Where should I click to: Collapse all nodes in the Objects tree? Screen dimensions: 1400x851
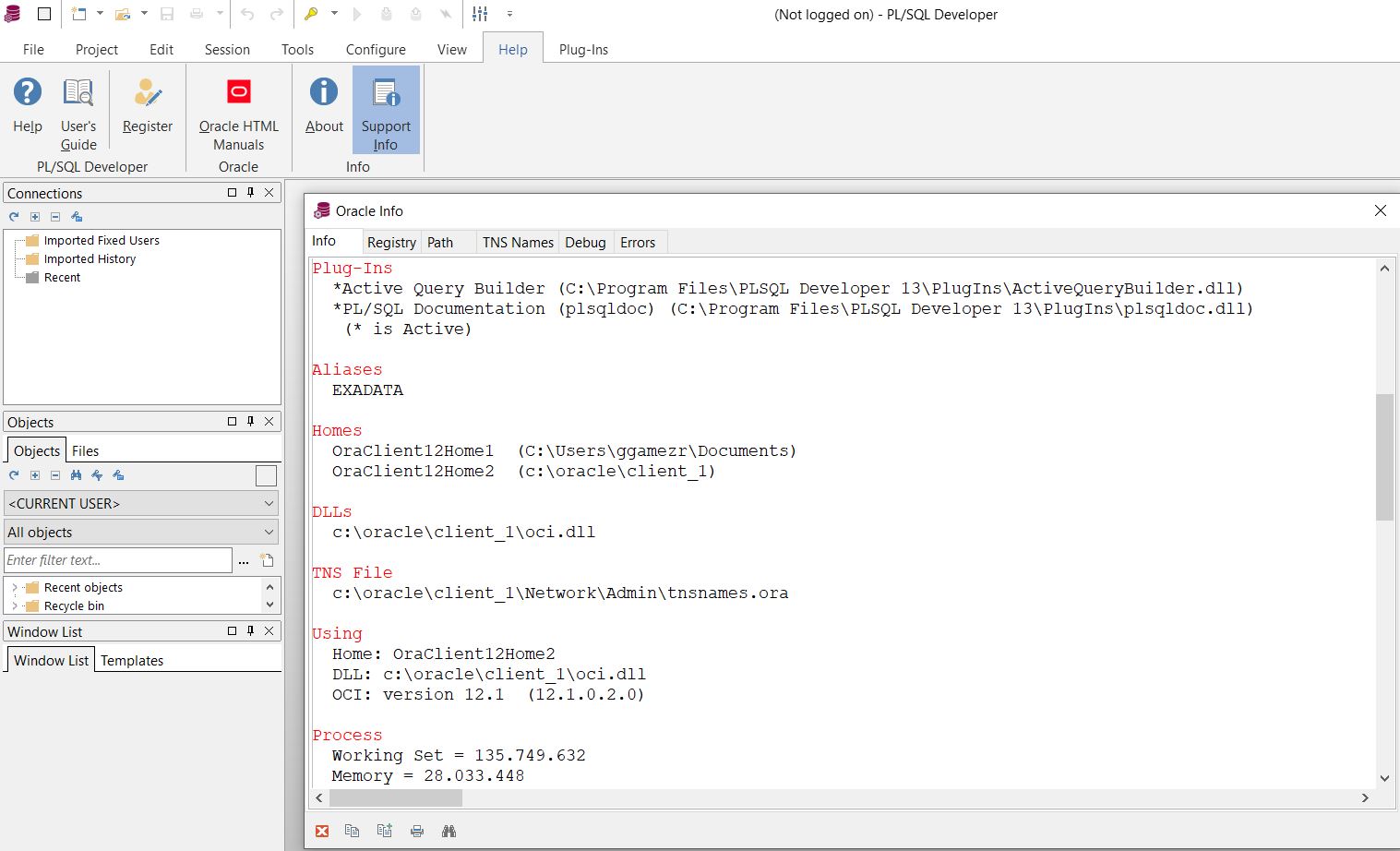[x=55, y=474]
